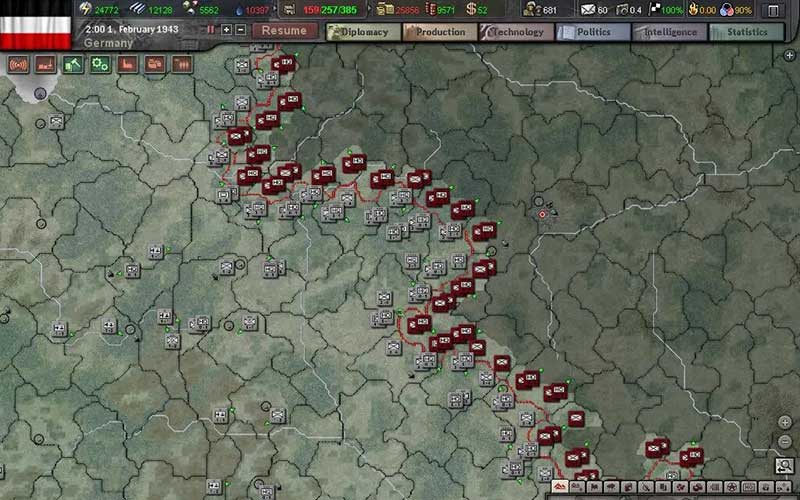Select the terrain map mode icon

click(560, 487)
